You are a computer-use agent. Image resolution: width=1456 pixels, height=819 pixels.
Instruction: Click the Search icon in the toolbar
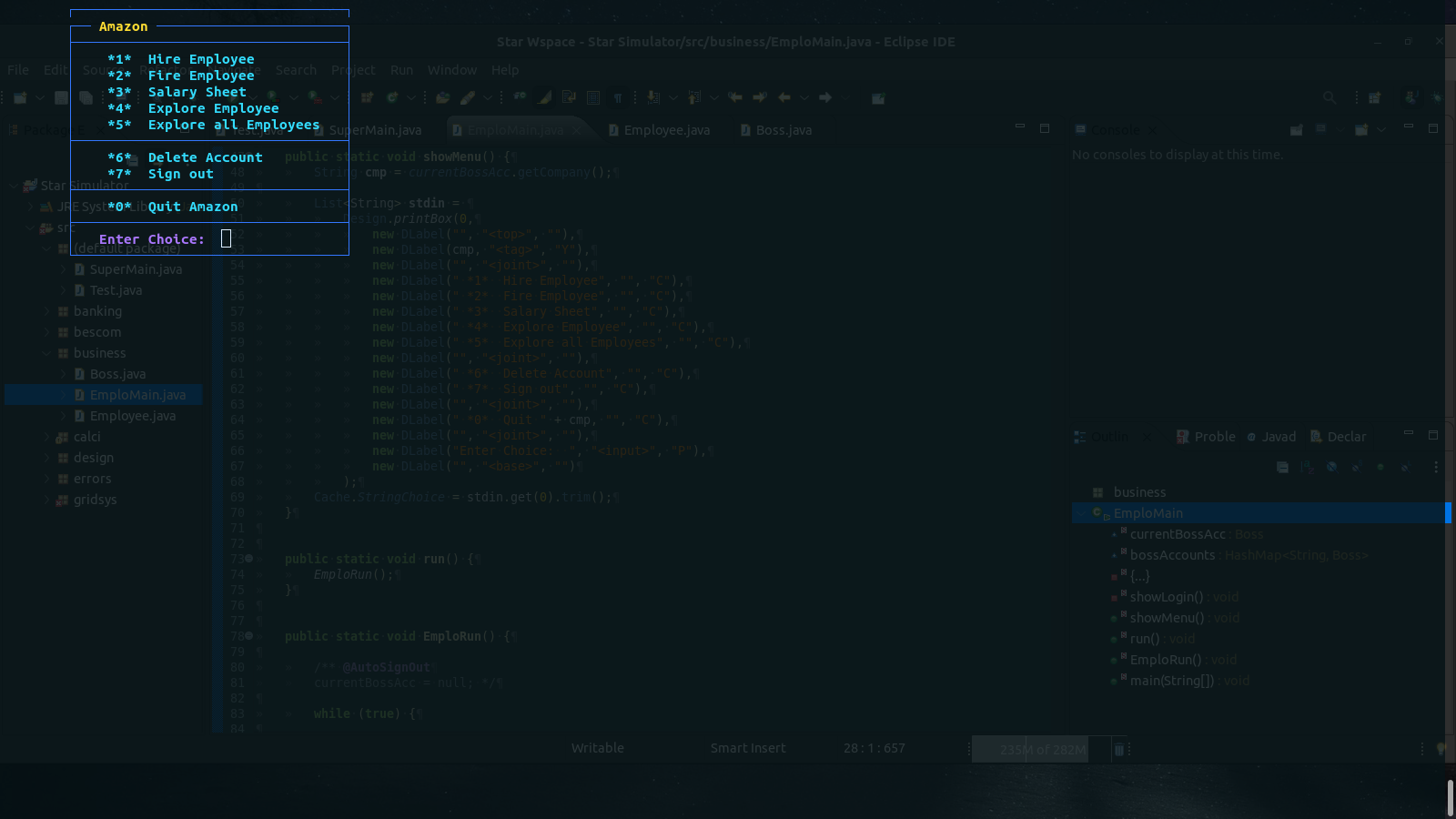coord(1330,97)
